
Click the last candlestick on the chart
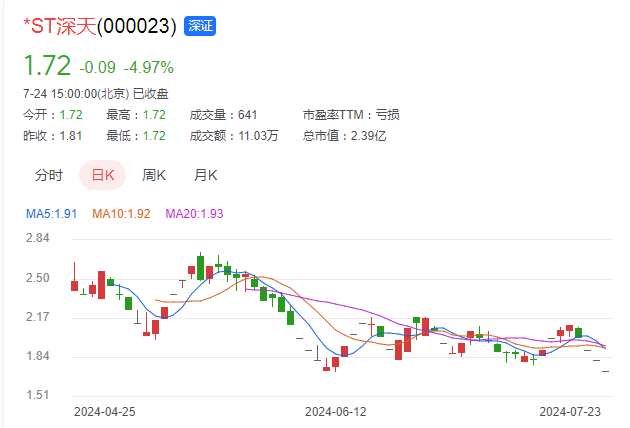coord(605,371)
